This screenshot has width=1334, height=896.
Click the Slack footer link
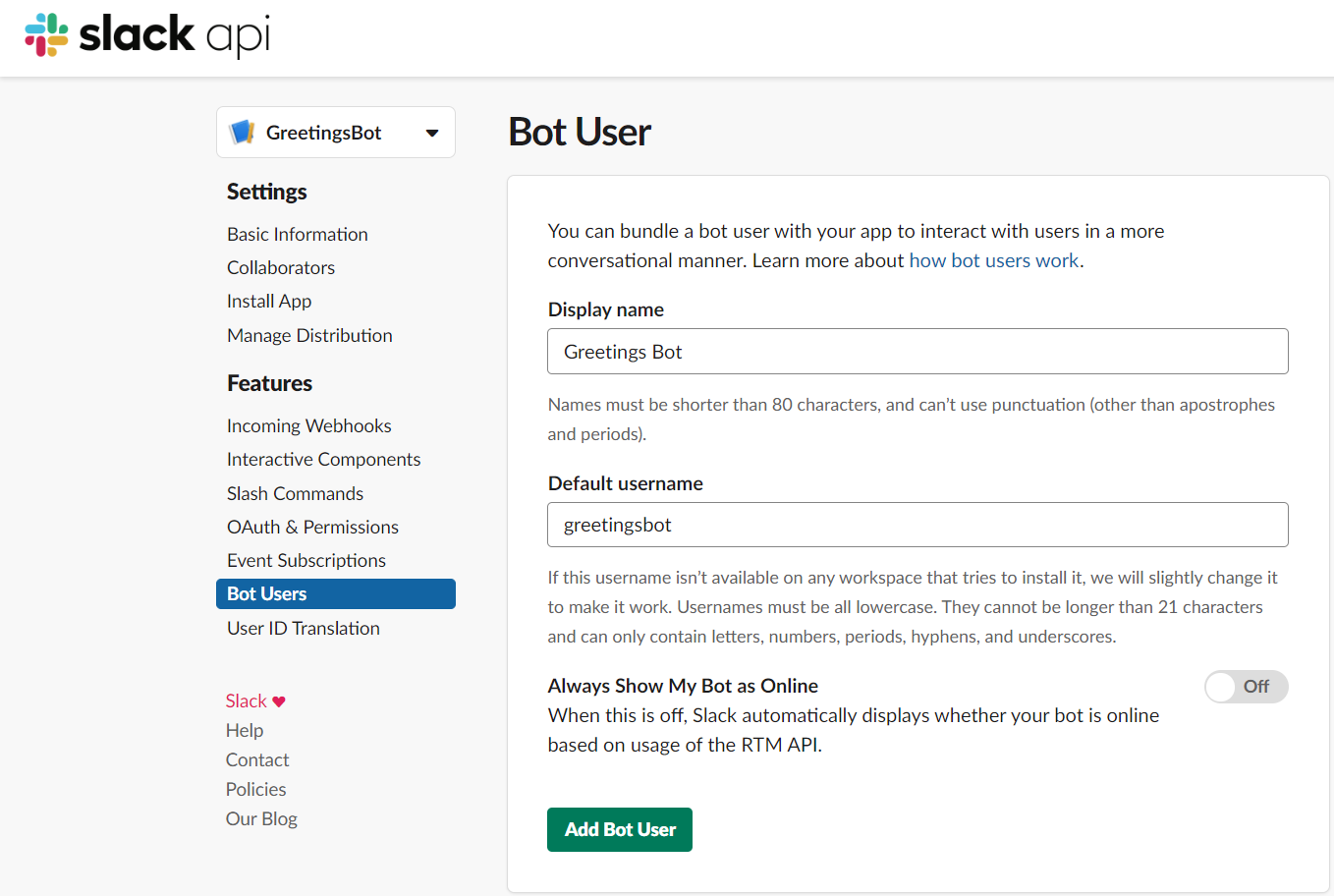(247, 700)
